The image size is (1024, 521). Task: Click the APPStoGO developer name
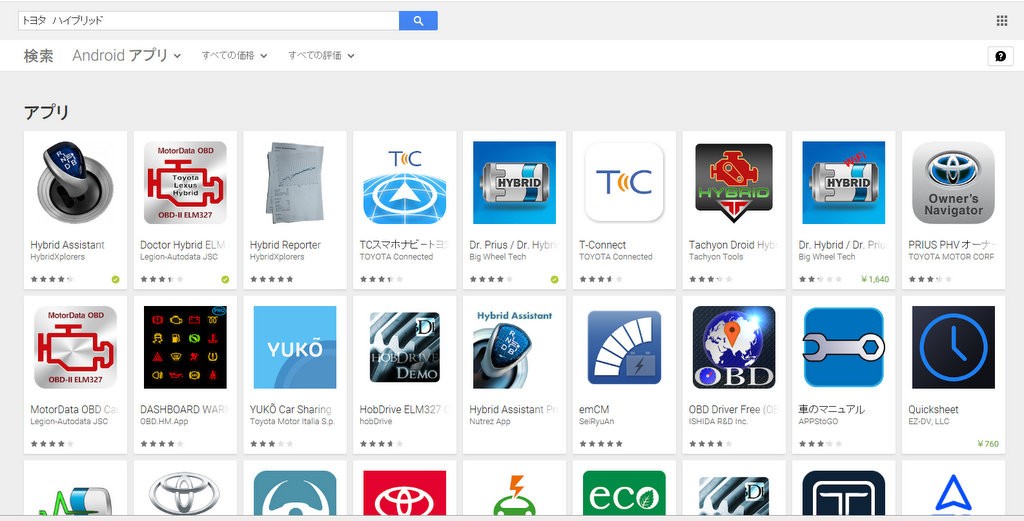pos(818,422)
